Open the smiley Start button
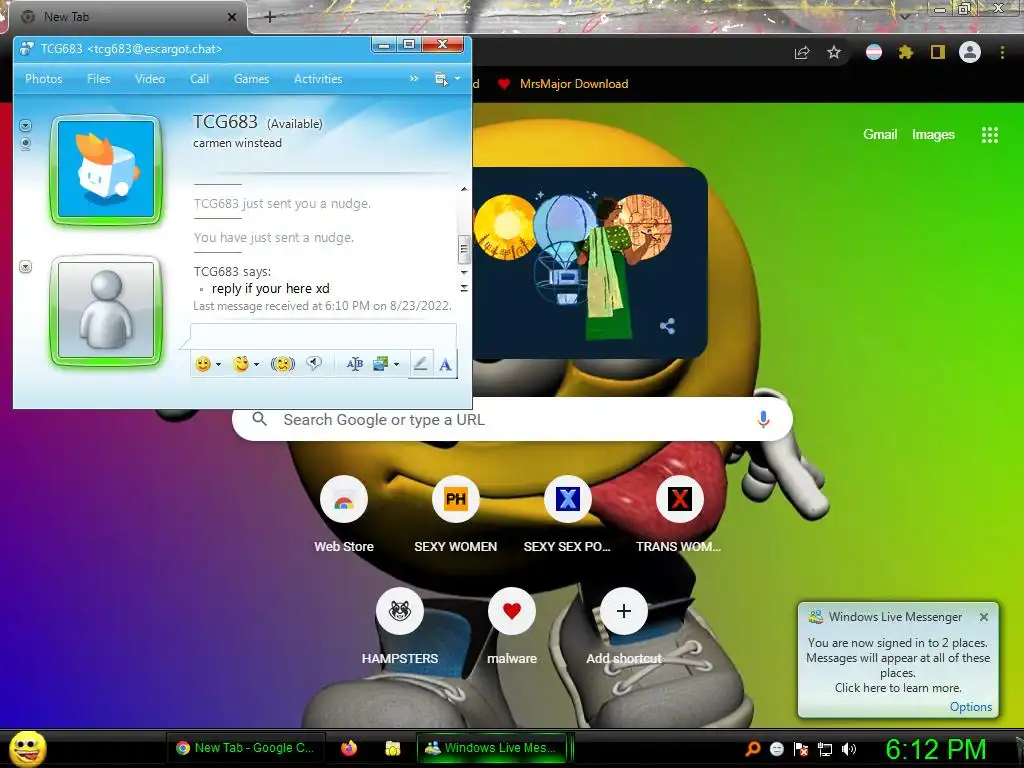The image size is (1024, 768). coord(27,748)
